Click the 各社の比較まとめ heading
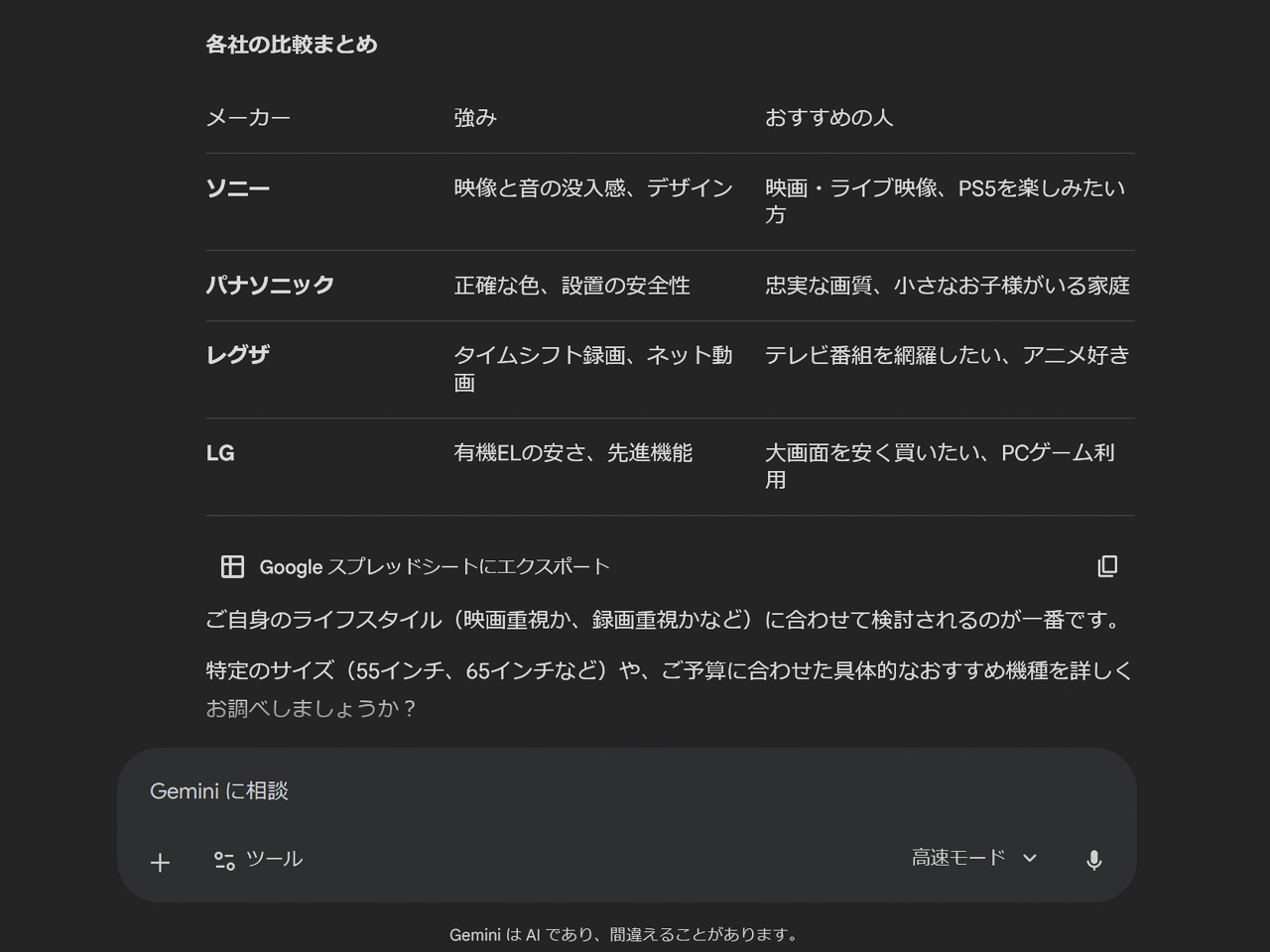Image resolution: width=1270 pixels, height=952 pixels. click(x=292, y=45)
